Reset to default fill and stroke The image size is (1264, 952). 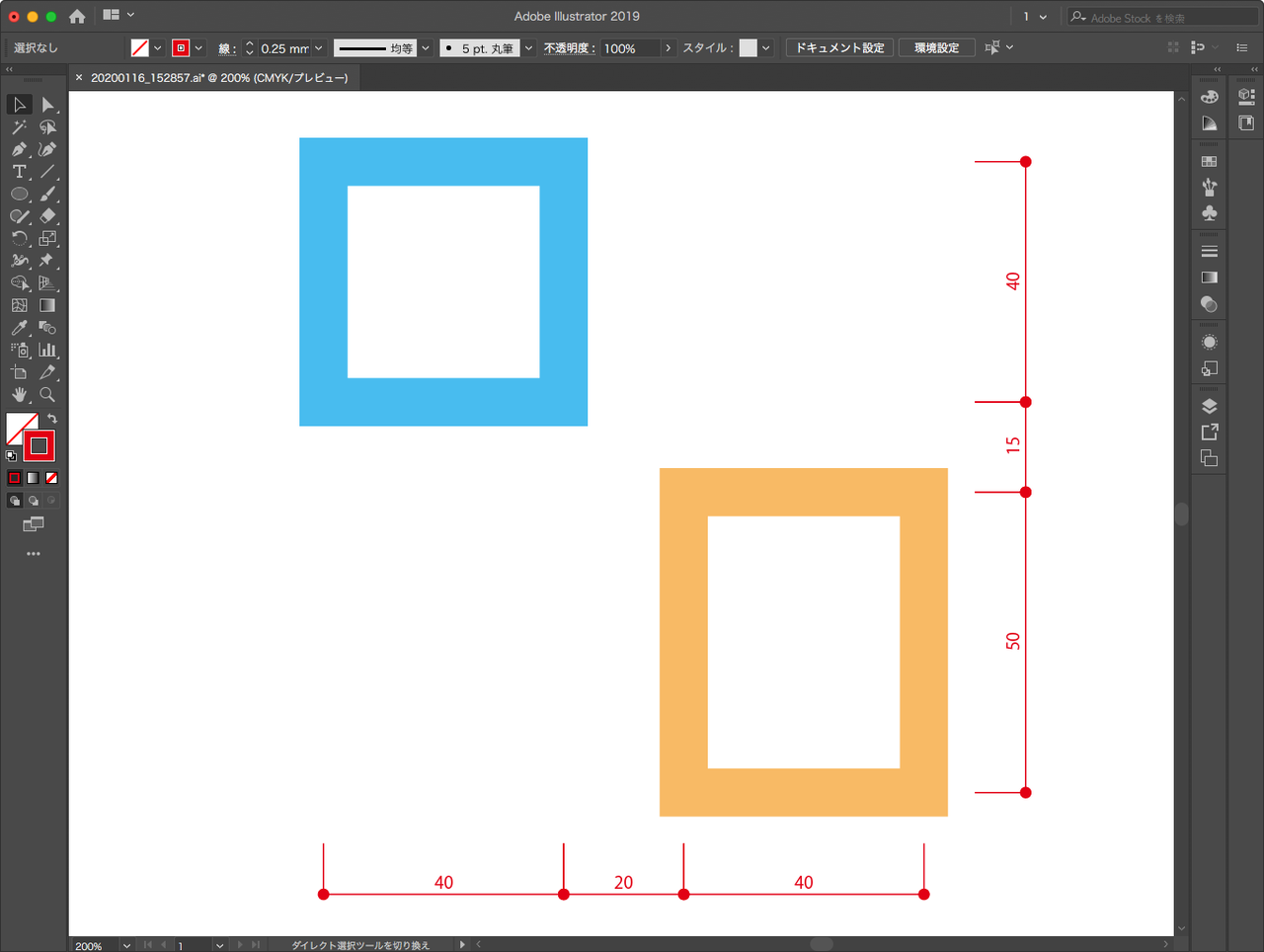point(11,456)
